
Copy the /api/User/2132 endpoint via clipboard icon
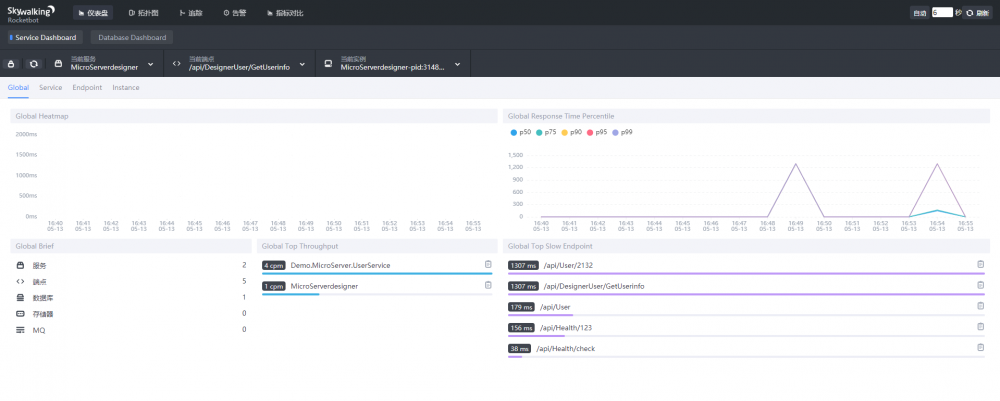pos(981,264)
